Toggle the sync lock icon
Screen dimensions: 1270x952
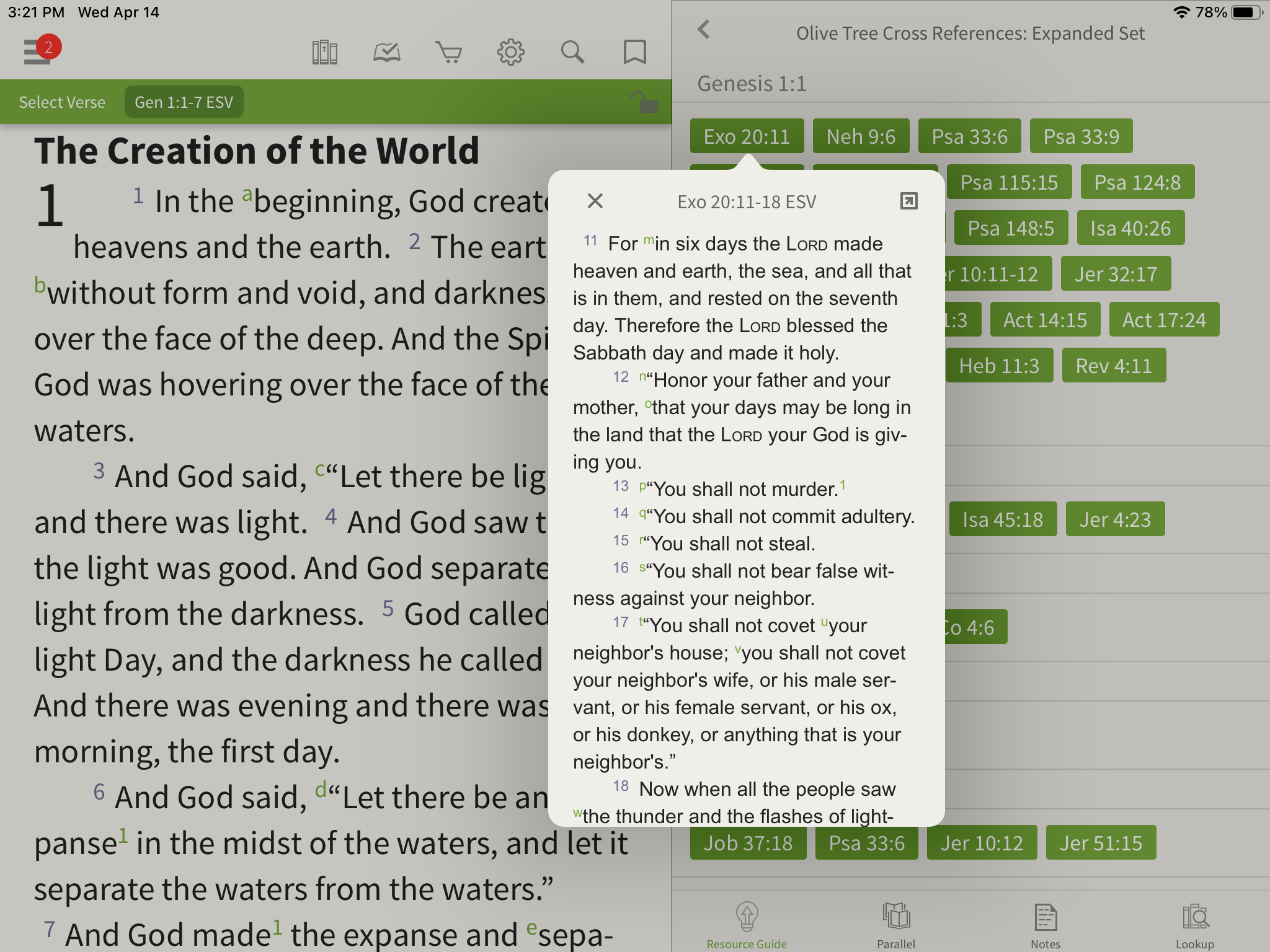644,102
